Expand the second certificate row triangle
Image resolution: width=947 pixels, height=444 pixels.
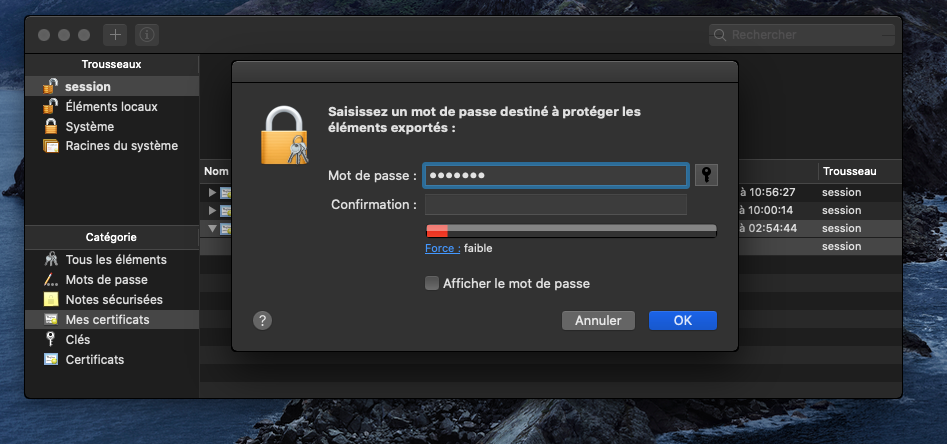click(212, 210)
